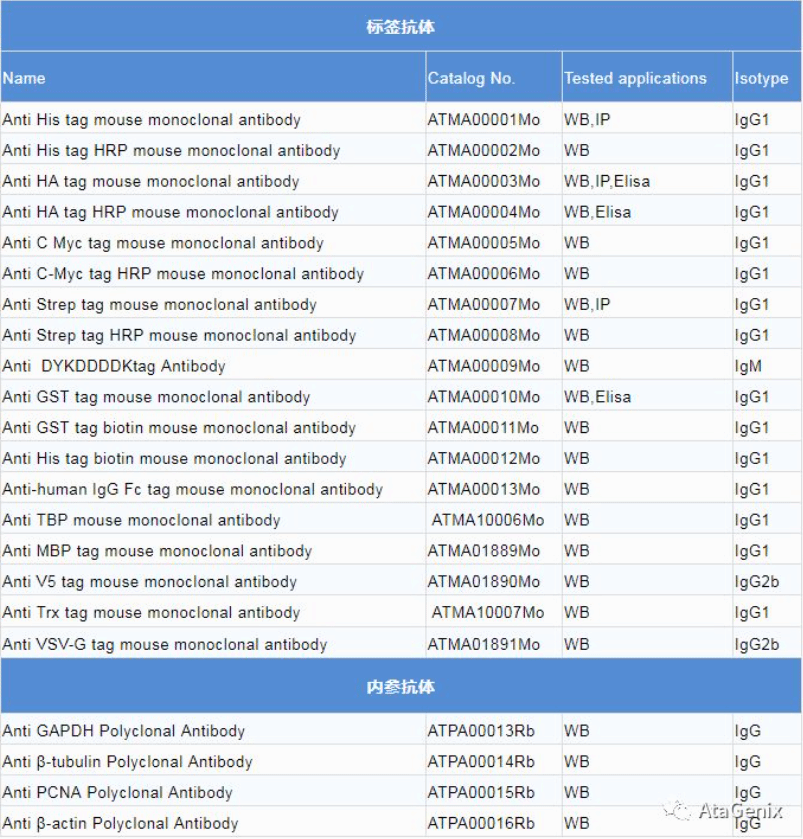Image resolution: width=803 pixels, height=839 pixels.
Task: Select catalog number ATMA10007Mo
Action: click(x=488, y=612)
